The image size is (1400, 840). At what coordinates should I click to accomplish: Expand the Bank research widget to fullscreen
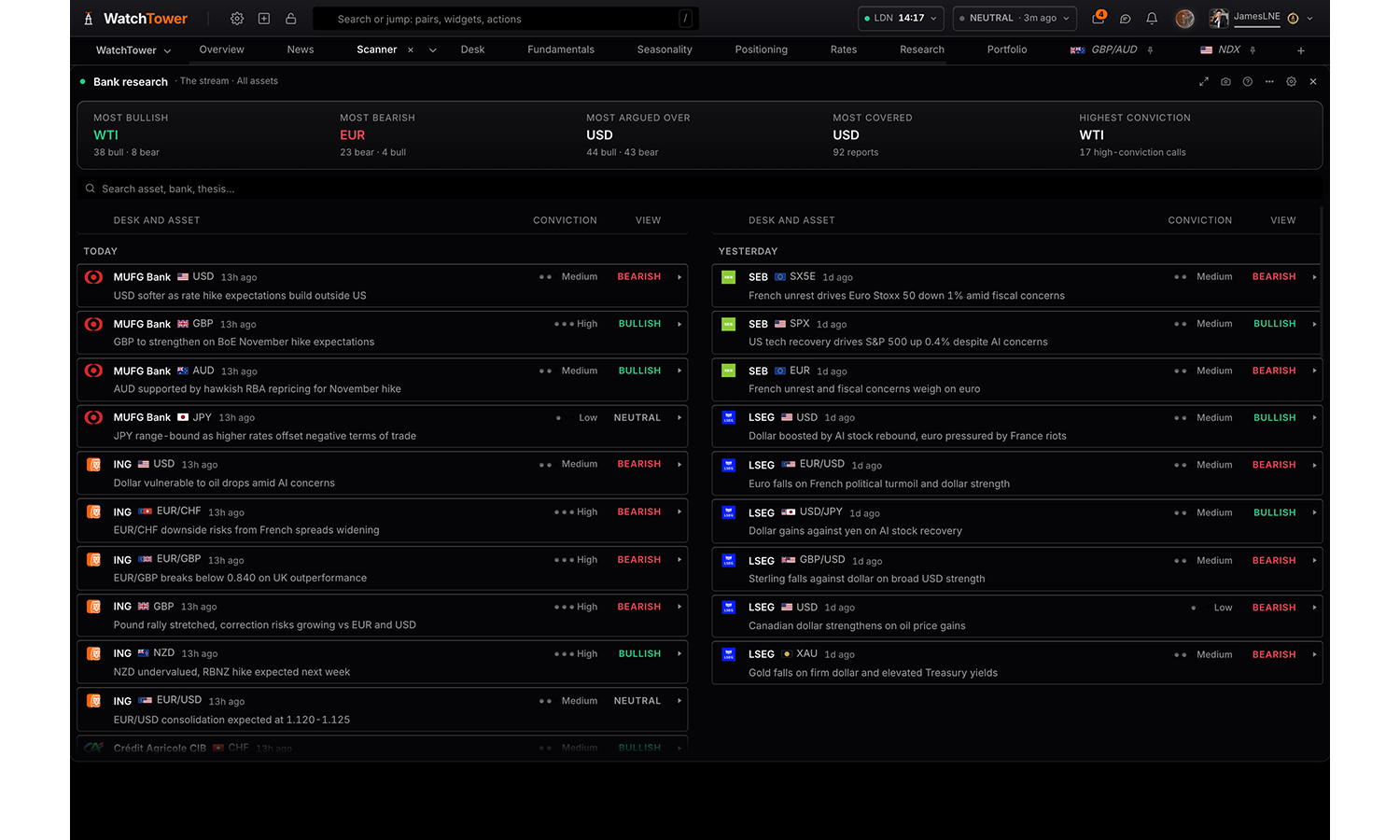[1204, 82]
